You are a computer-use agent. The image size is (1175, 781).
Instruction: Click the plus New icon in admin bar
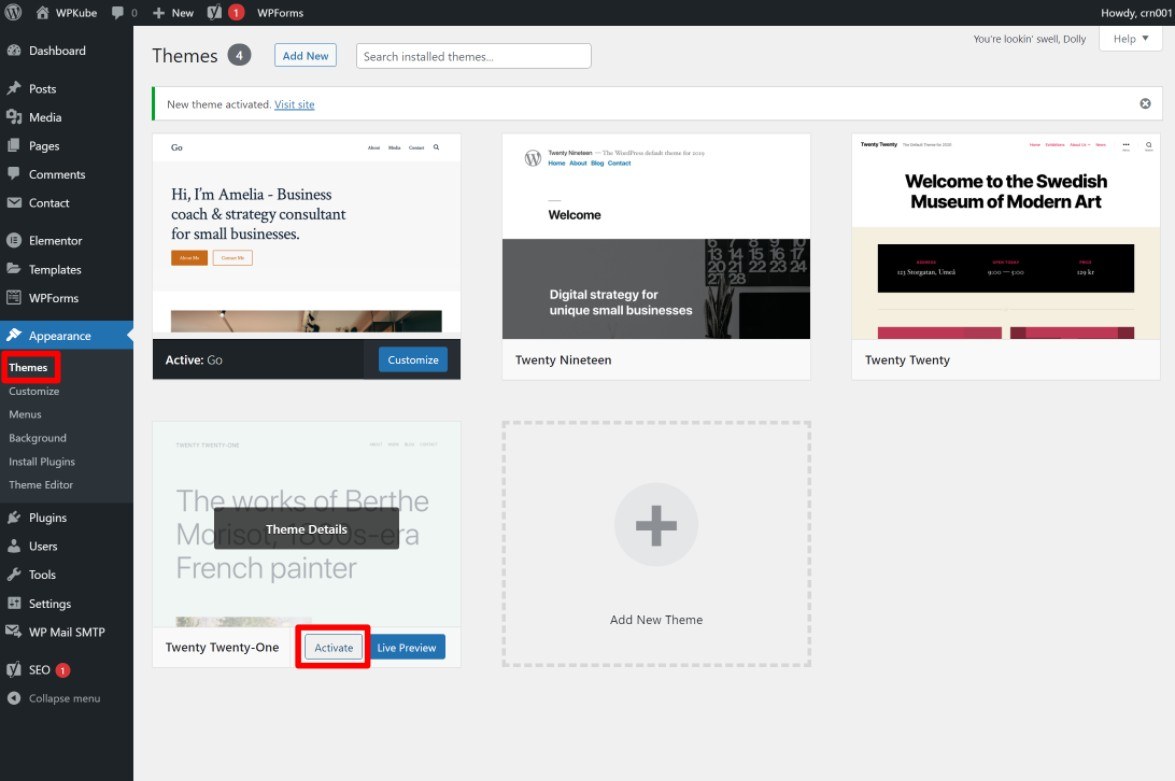(x=159, y=13)
